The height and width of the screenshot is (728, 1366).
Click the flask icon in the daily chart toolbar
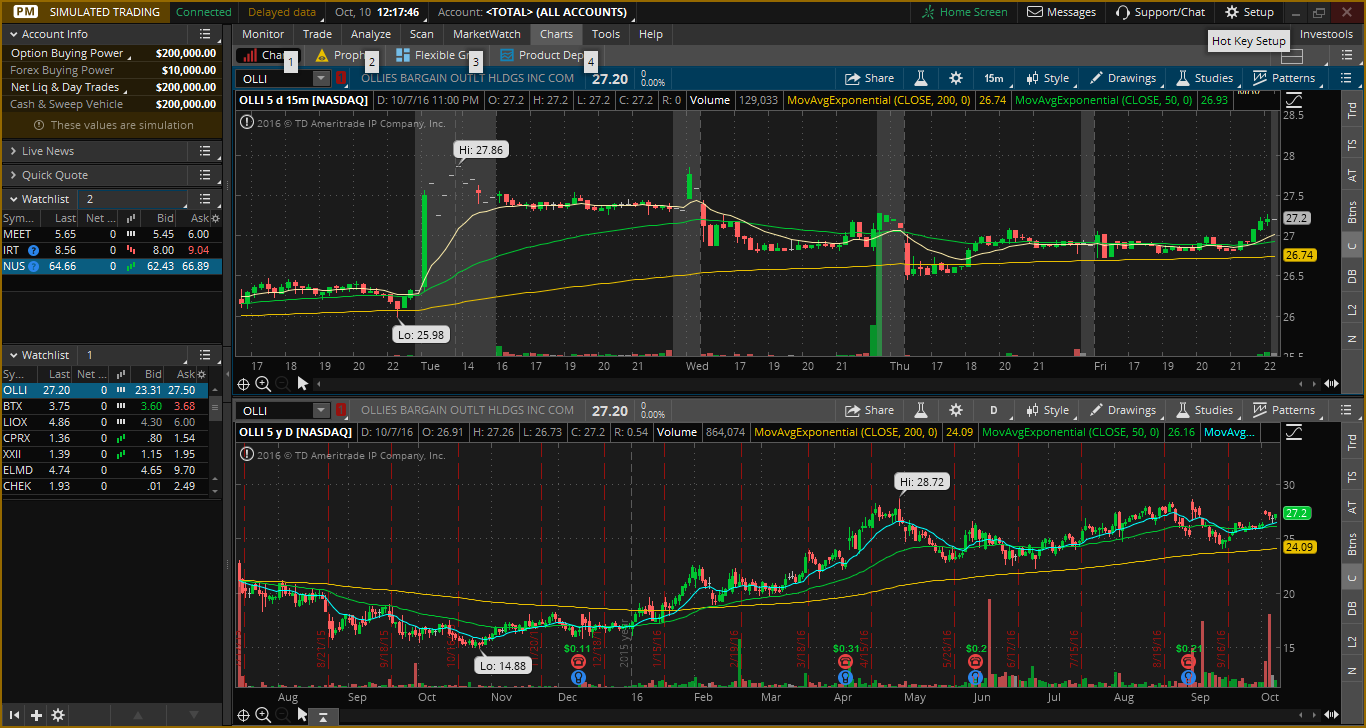pyautogui.click(x=922, y=410)
